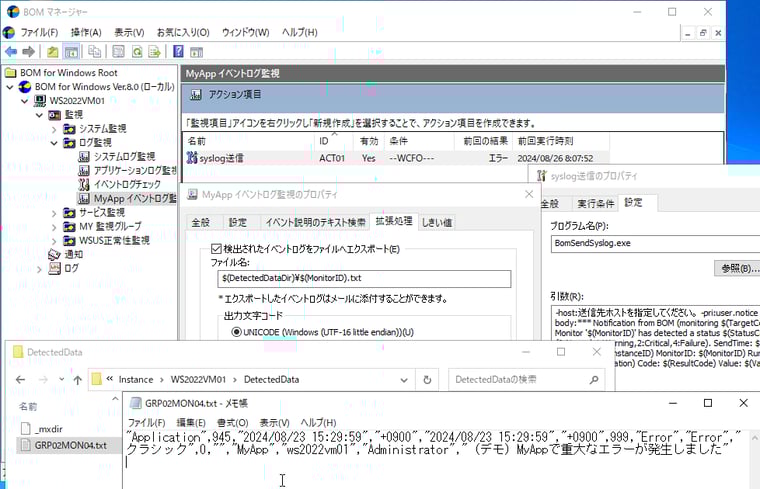Viewport: 760px width, 489px height.
Task: Select the アプリケーションログ監視 monitor icon
Action: coord(84,171)
